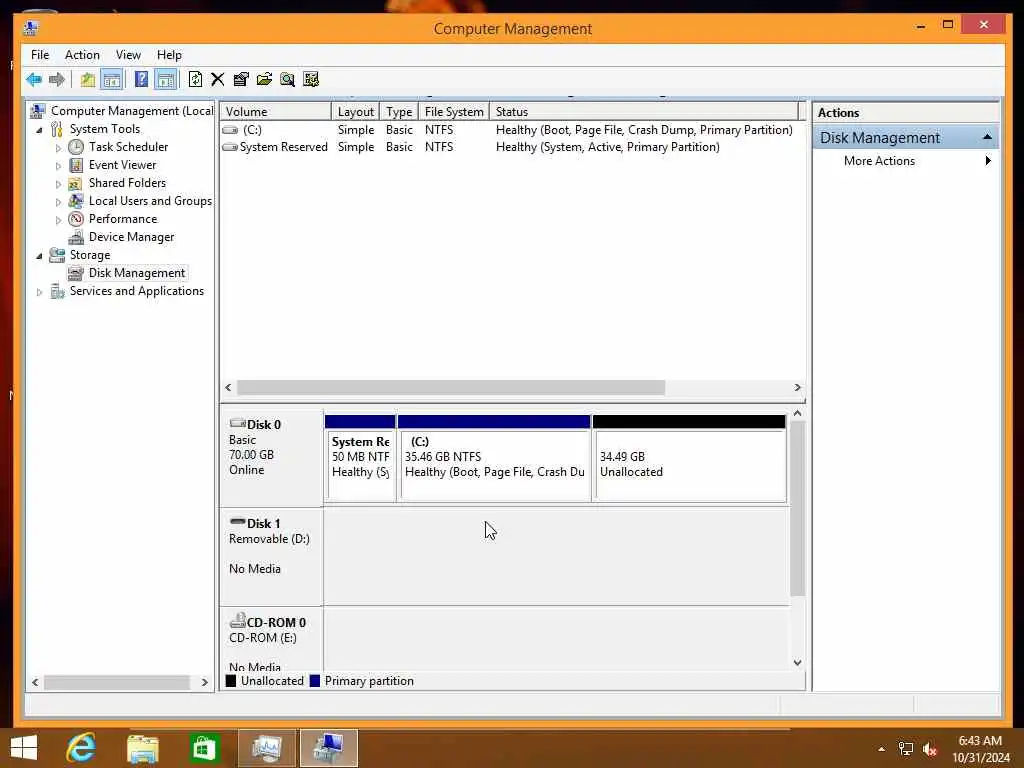Sort by File System column header

[x=454, y=112]
